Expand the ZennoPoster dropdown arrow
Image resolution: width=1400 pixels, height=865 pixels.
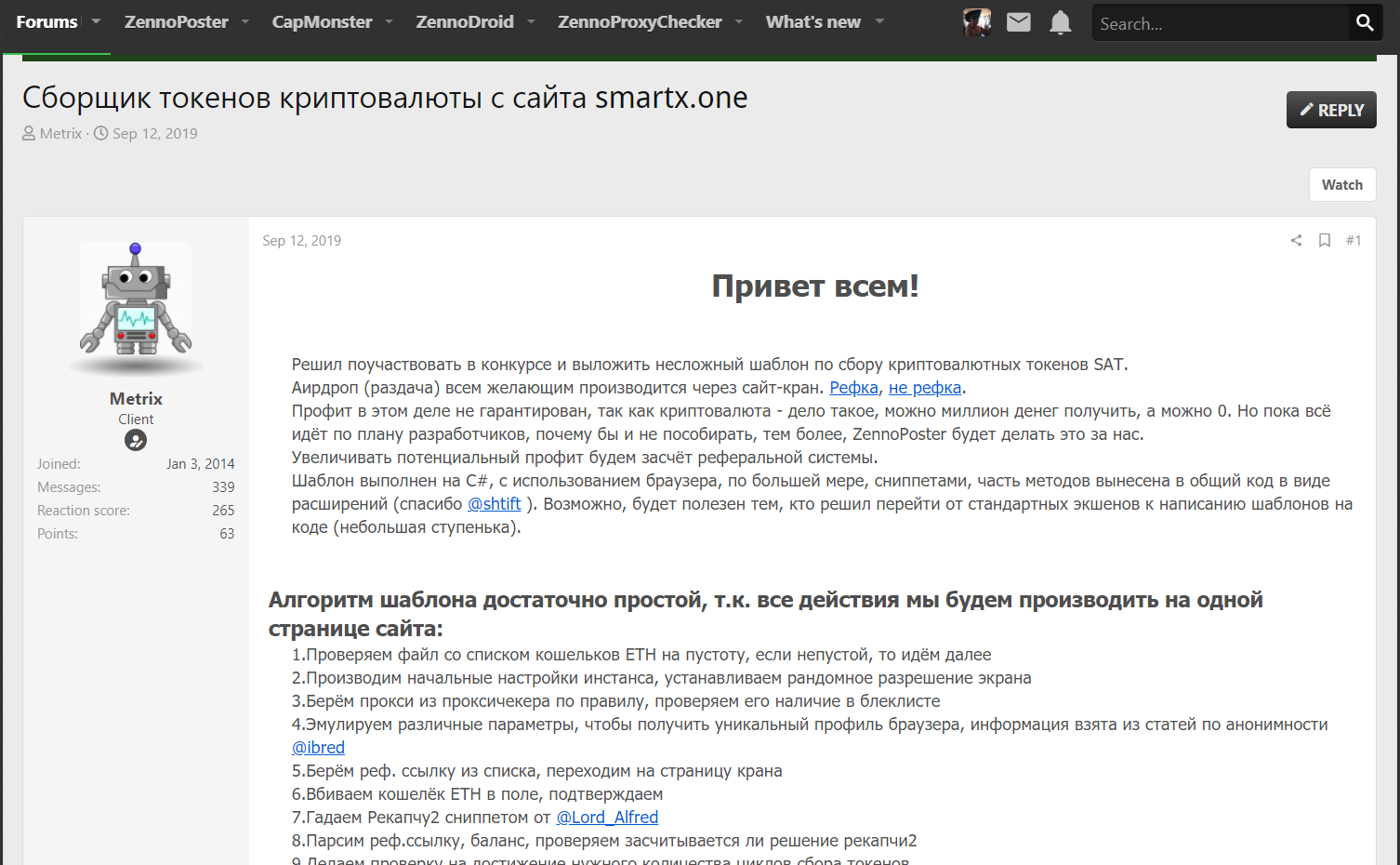tap(245, 21)
